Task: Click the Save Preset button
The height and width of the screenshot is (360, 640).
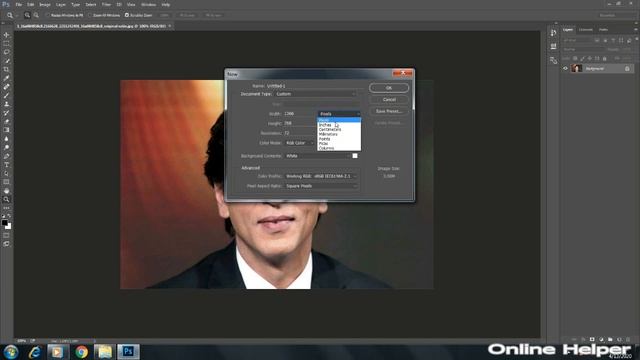Action: point(389,111)
